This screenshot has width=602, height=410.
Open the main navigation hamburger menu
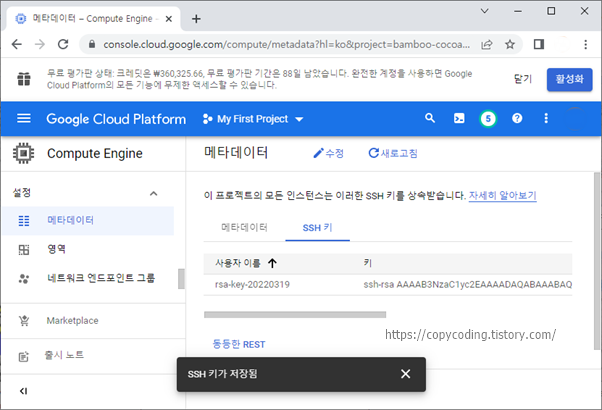click(x=24, y=118)
